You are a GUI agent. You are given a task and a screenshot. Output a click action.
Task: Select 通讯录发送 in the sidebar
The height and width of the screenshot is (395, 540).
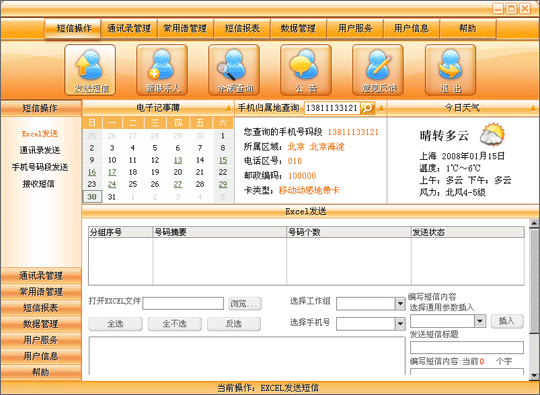click(40, 150)
